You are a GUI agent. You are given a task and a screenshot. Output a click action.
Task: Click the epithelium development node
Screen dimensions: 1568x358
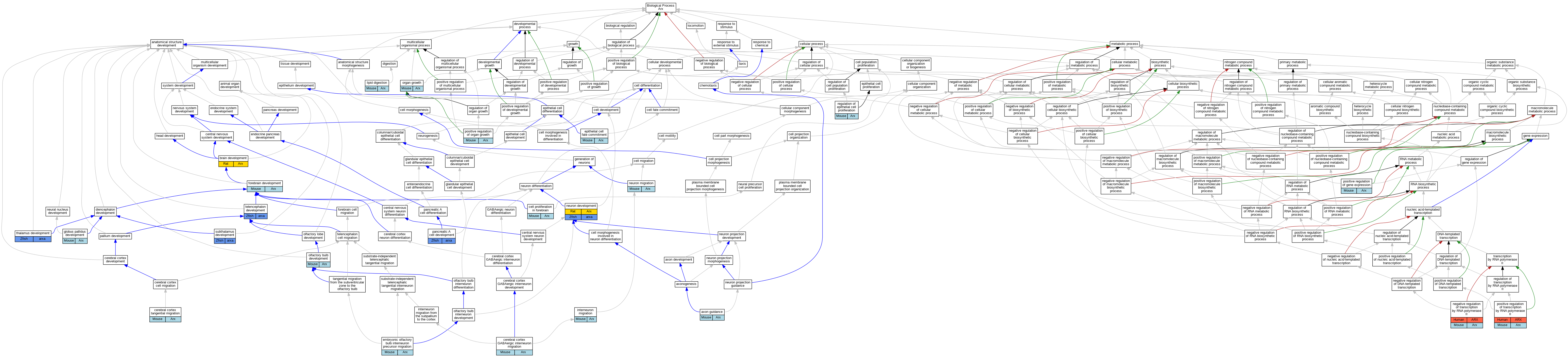pos(296,86)
